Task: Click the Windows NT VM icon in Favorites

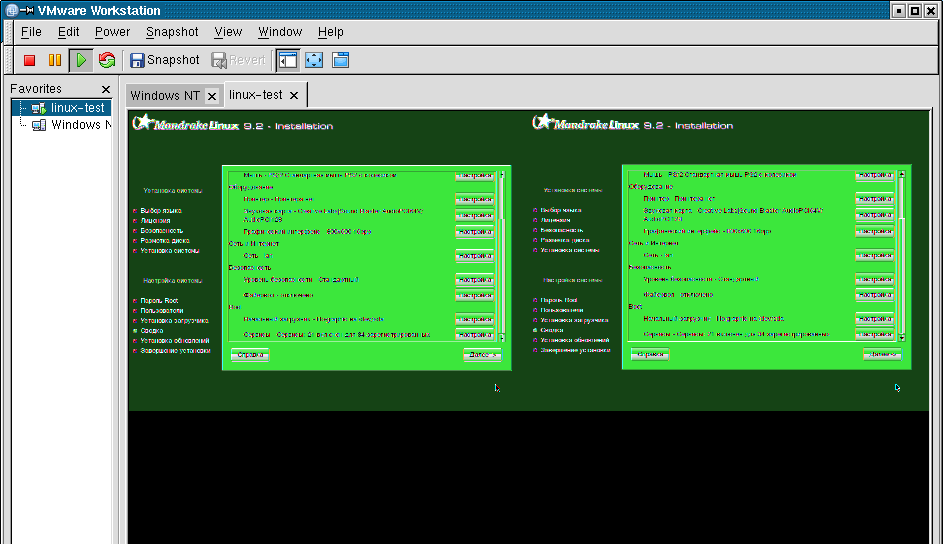Action: [39, 125]
